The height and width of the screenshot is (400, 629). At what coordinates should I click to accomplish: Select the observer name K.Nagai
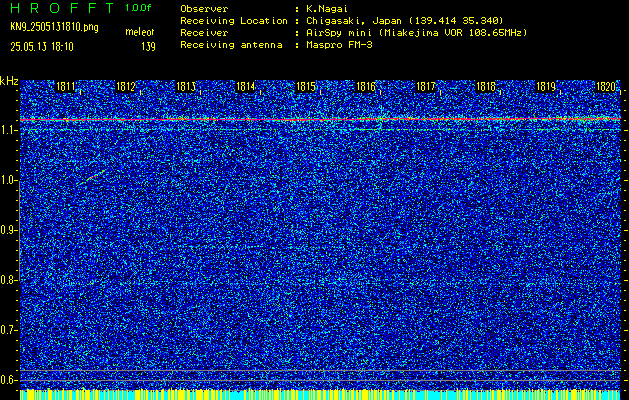(327, 9)
